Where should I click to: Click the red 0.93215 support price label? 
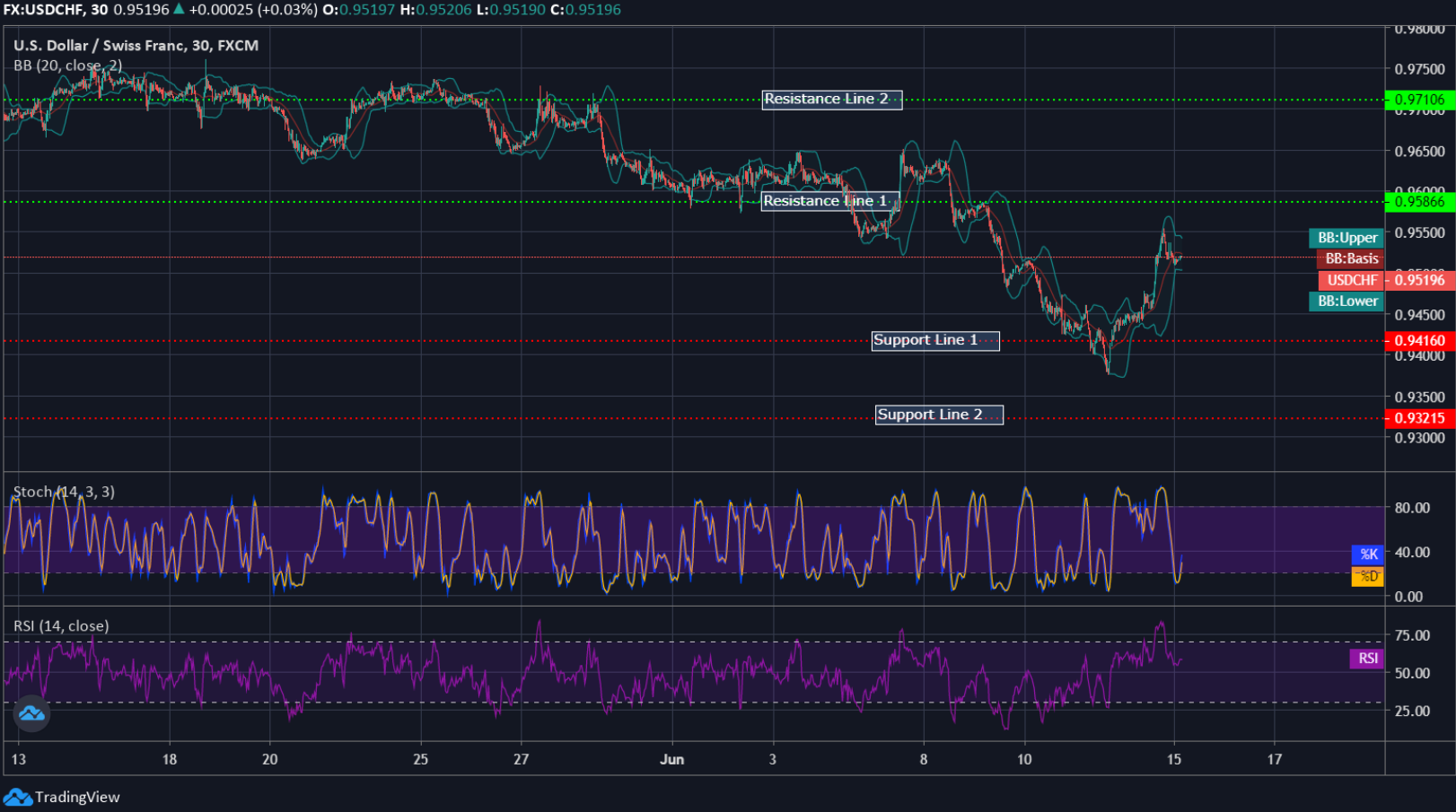1418,418
